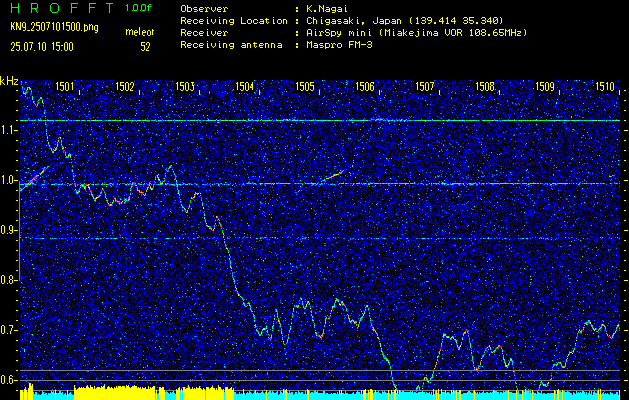The height and width of the screenshot is (400, 629).
Task: Select the Chigasaki, Japan location value
Action: [x=405, y=21]
